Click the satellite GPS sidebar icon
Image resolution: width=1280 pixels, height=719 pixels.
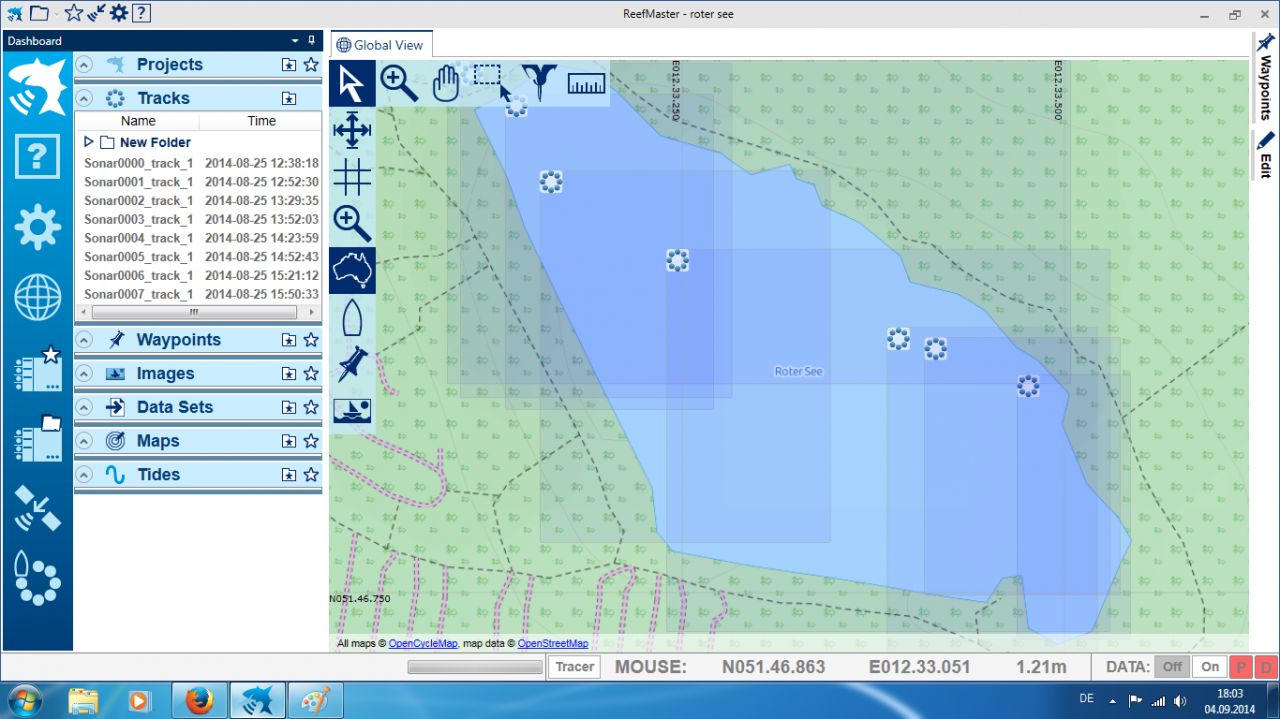[x=37, y=508]
